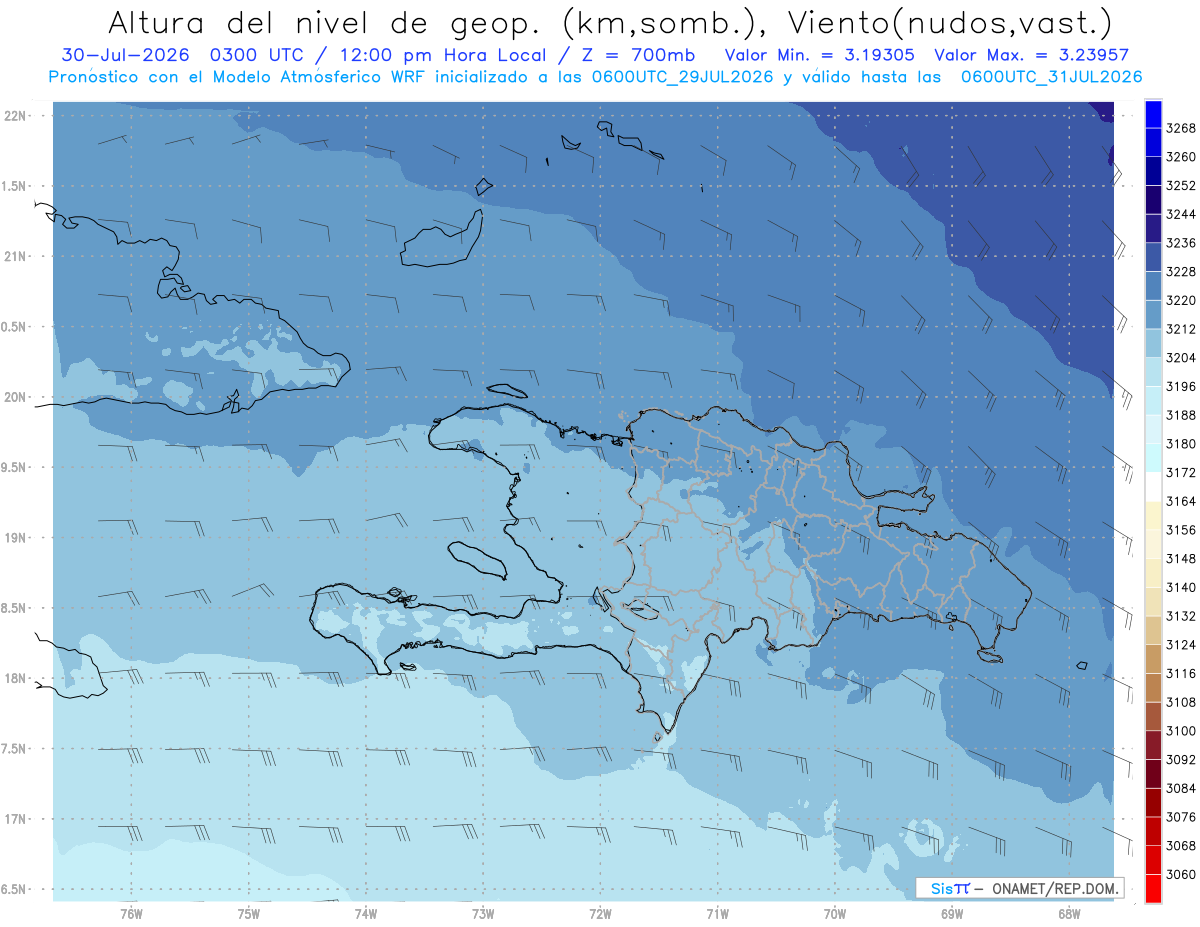
Task: Click the 'ONAMET/REP.DOM.' credit label
Action: pyautogui.click(x=1055, y=888)
